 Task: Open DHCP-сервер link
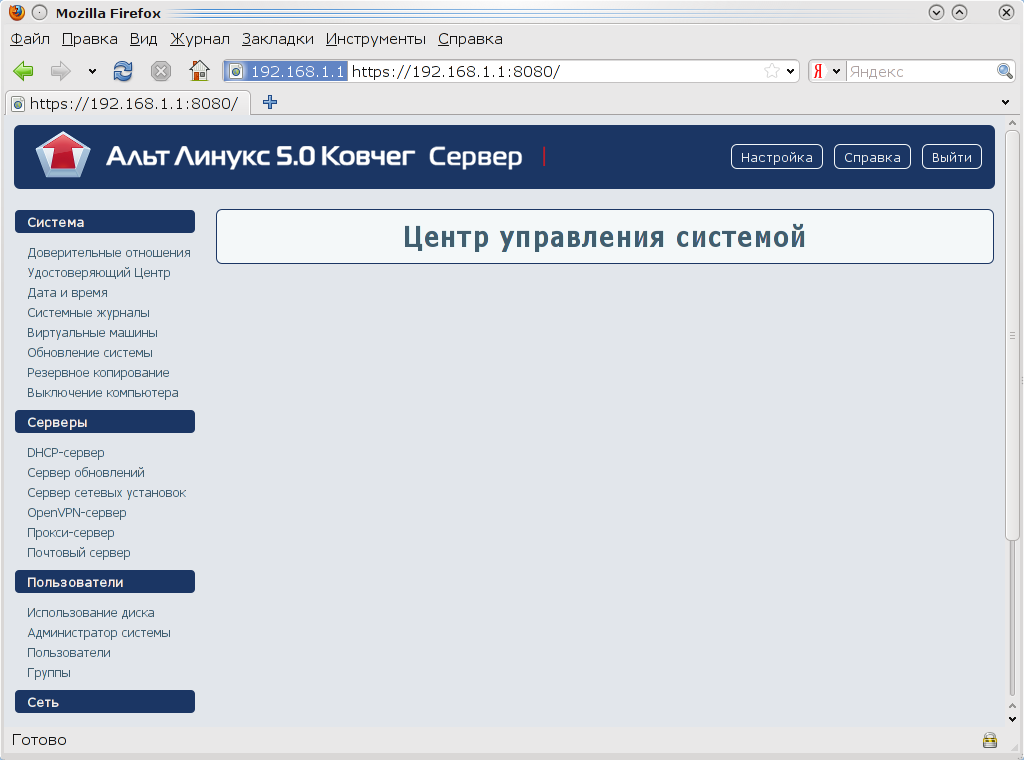pyautogui.click(x=65, y=452)
